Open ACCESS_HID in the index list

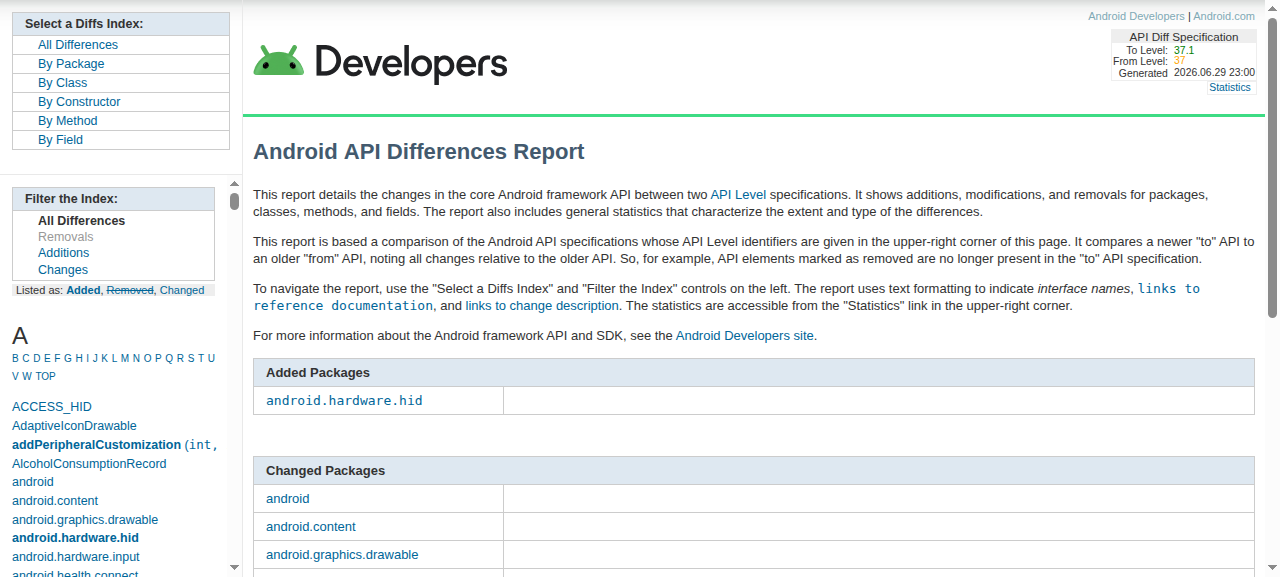pyautogui.click(x=52, y=407)
